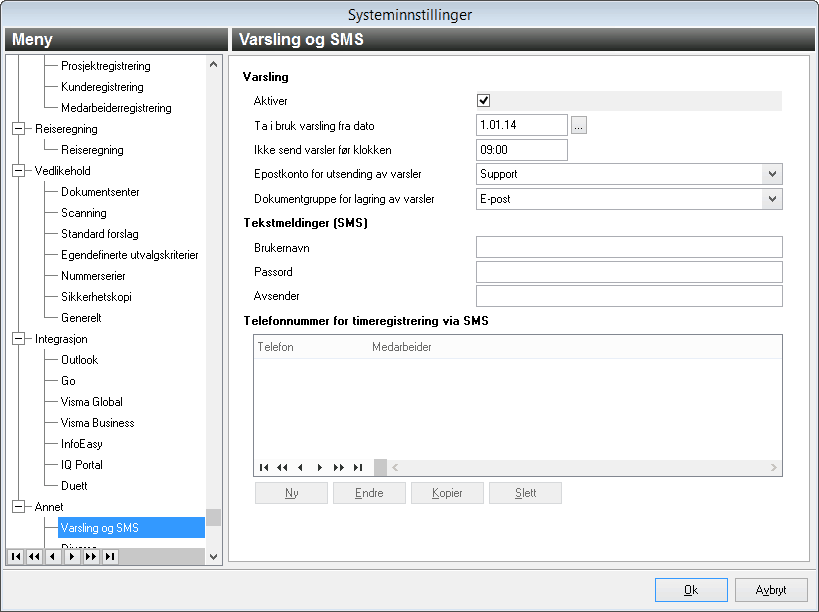
Task: Select Kunderegistrering in menu tree
Action: [x=102, y=87]
